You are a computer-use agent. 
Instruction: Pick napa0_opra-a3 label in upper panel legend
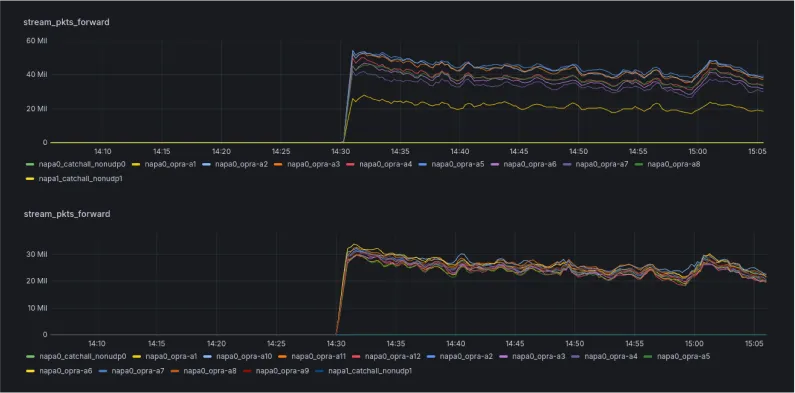click(314, 164)
